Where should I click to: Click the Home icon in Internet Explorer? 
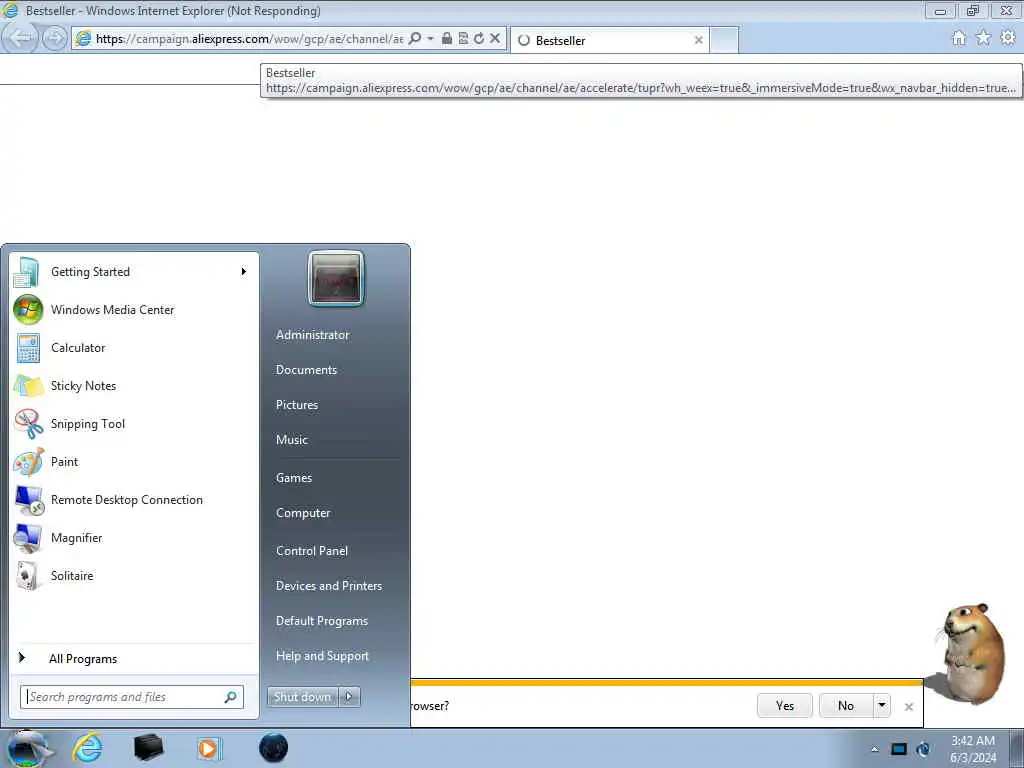coord(959,38)
